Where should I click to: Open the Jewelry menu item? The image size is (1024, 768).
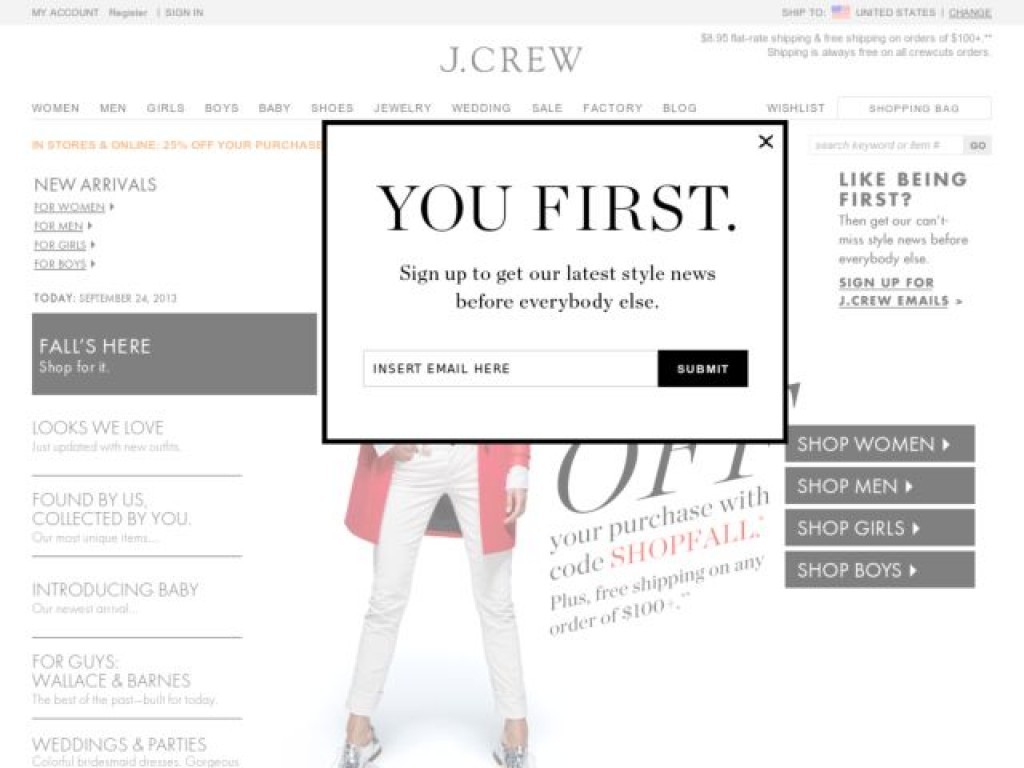402,108
